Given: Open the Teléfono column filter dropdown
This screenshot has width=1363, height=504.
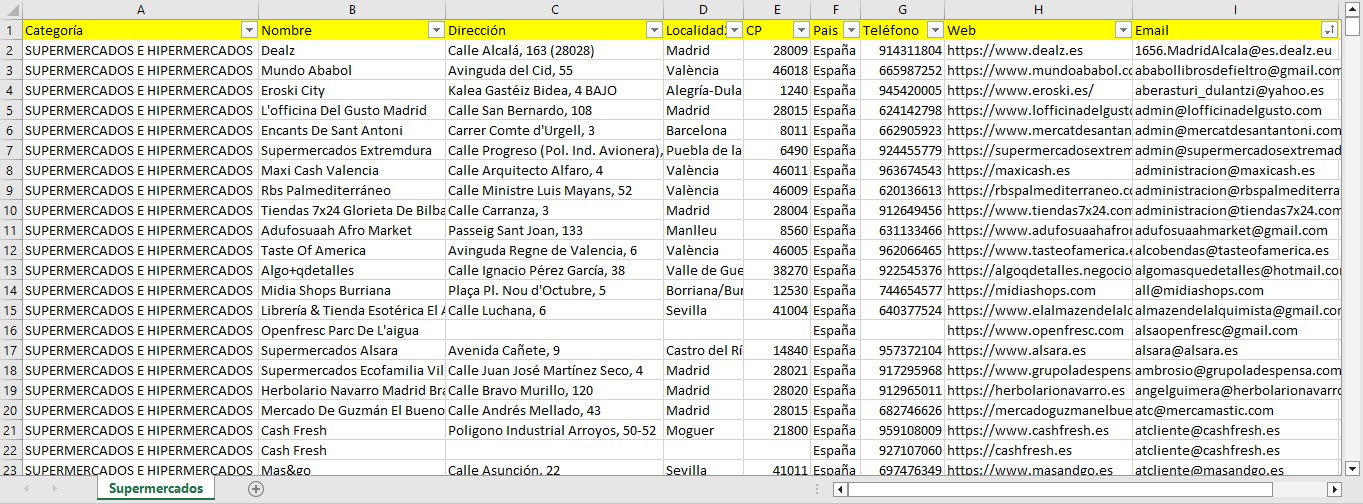Looking at the screenshot, I should (934, 30).
